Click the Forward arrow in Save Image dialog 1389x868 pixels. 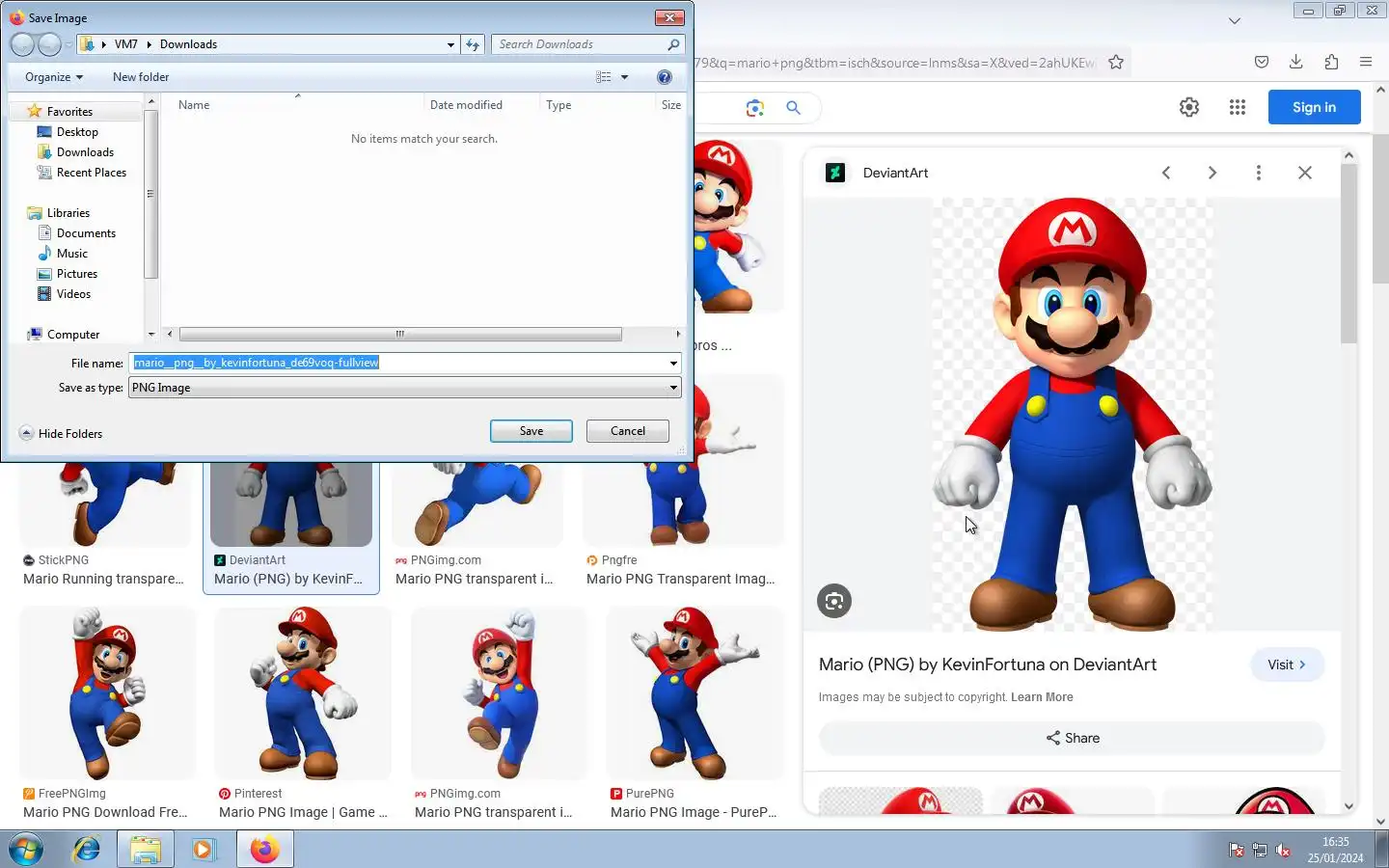click(49, 44)
